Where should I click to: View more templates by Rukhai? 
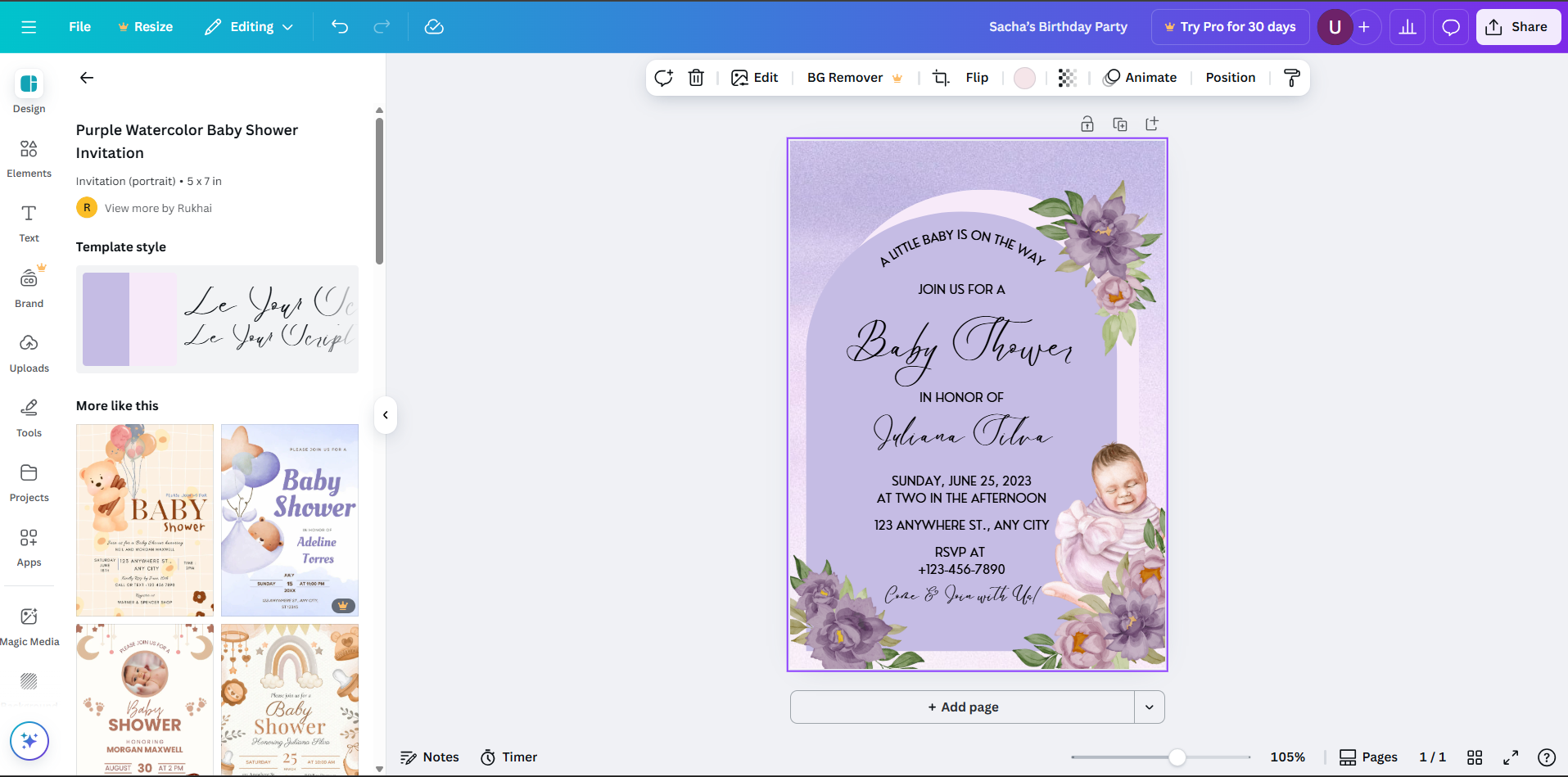[158, 207]
